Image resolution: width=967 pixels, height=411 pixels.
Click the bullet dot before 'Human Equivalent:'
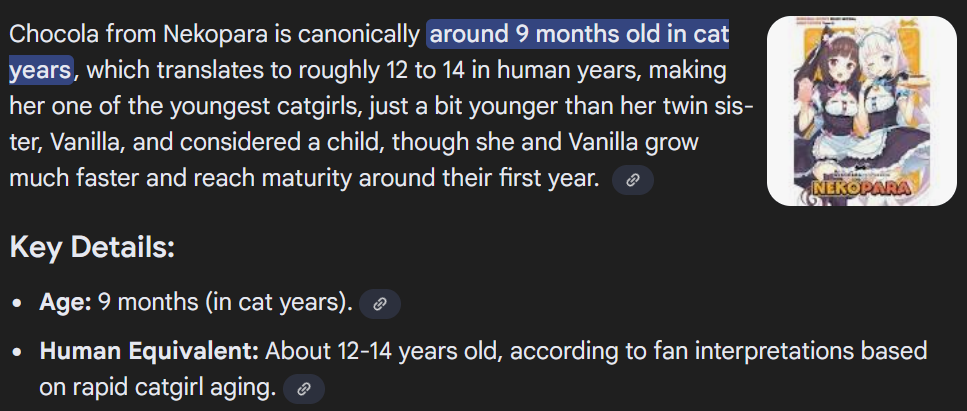coord(17,353)
